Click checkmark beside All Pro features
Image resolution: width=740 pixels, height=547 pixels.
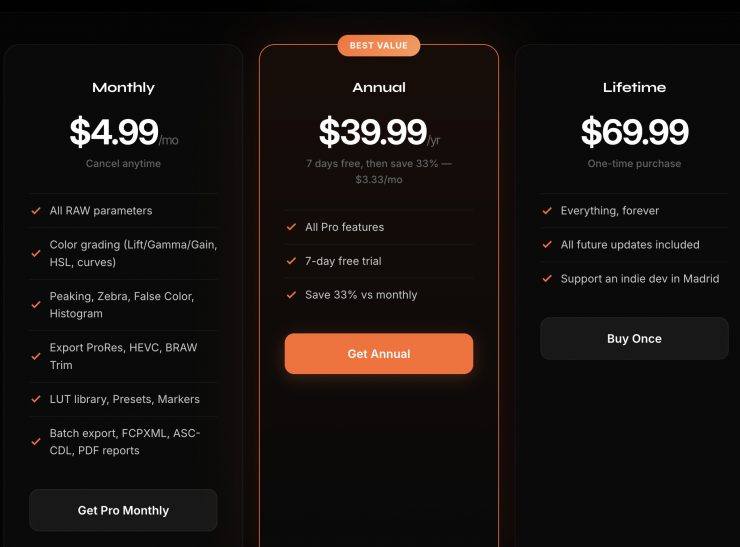(x=291, y=228)
